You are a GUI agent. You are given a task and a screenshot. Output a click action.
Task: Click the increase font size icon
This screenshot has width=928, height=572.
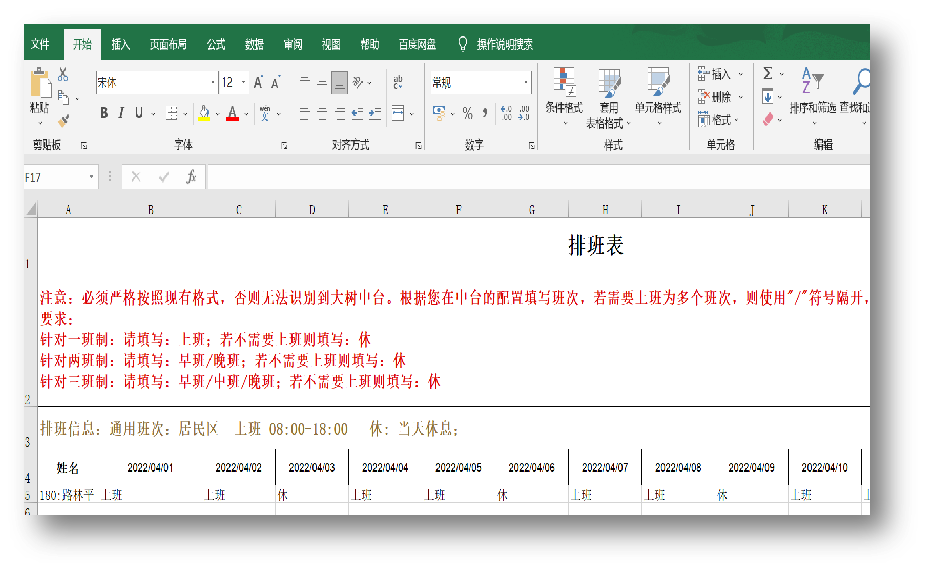pyautogui.click(x=258, y=82)
